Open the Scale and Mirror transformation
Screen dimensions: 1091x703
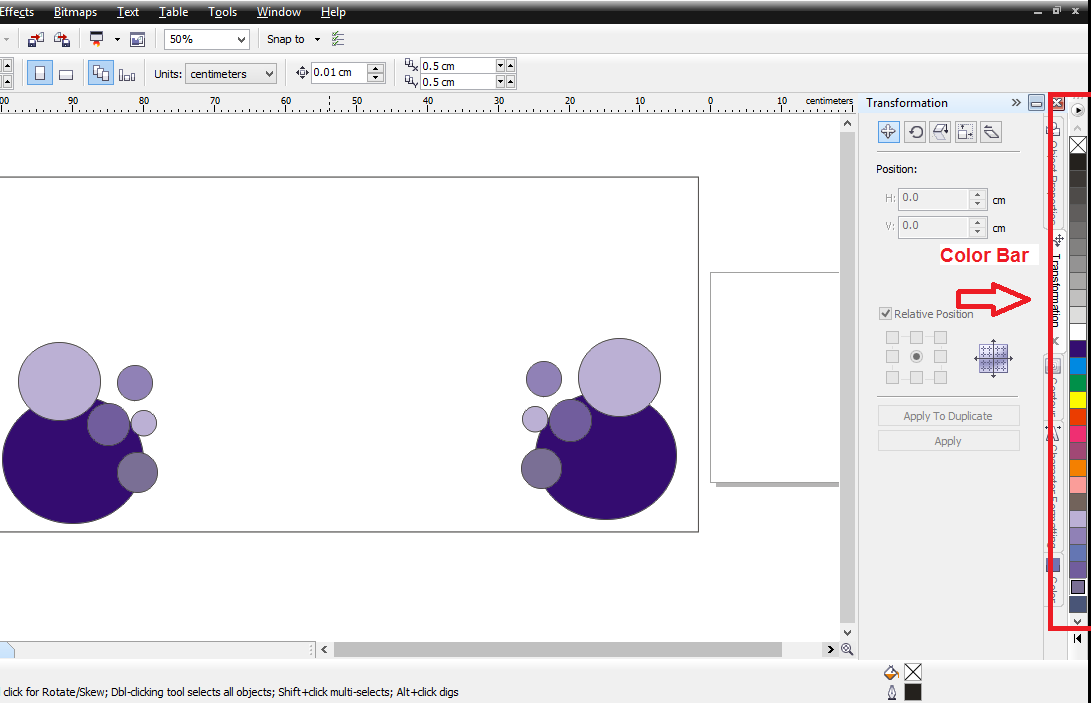pyautogui.click(x=940, y=132)
